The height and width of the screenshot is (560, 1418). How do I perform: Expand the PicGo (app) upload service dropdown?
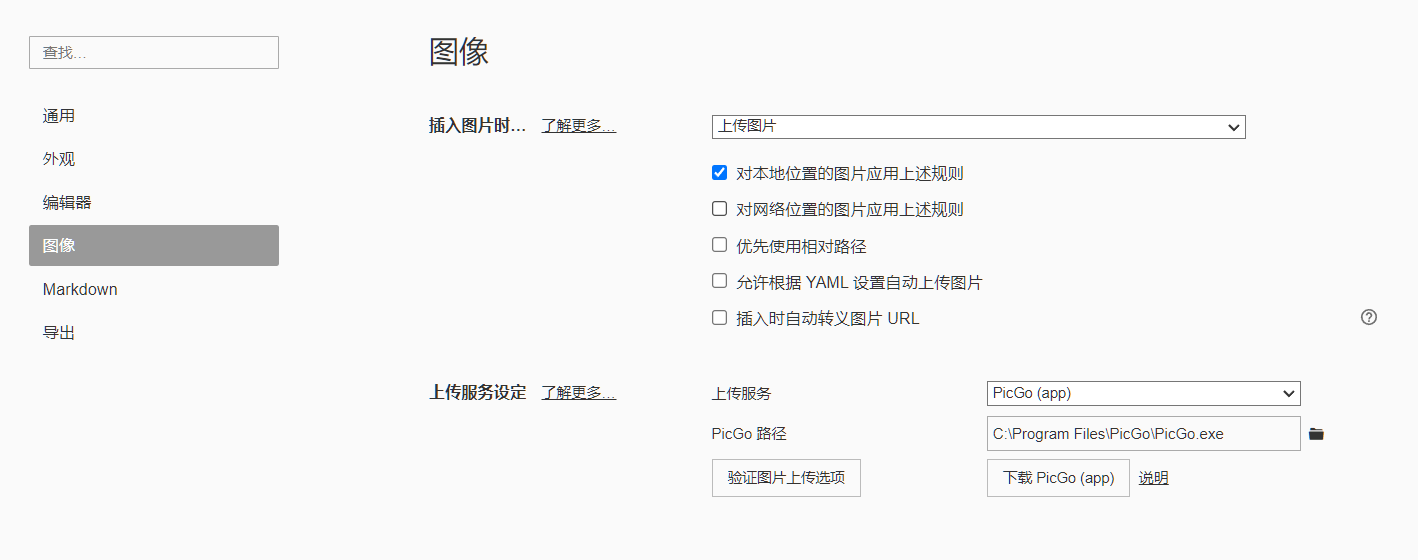click(1143, 393)
